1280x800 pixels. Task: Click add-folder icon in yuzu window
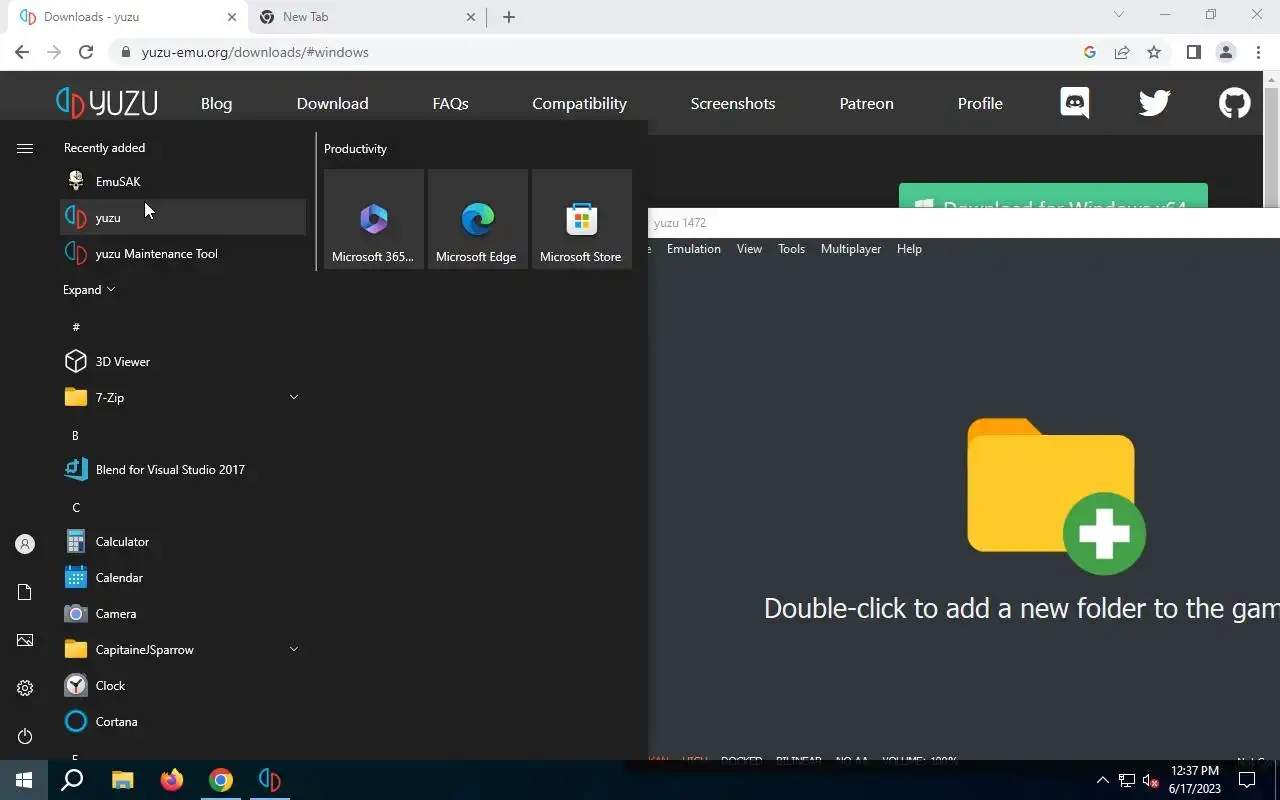[x=1055, y=496]
